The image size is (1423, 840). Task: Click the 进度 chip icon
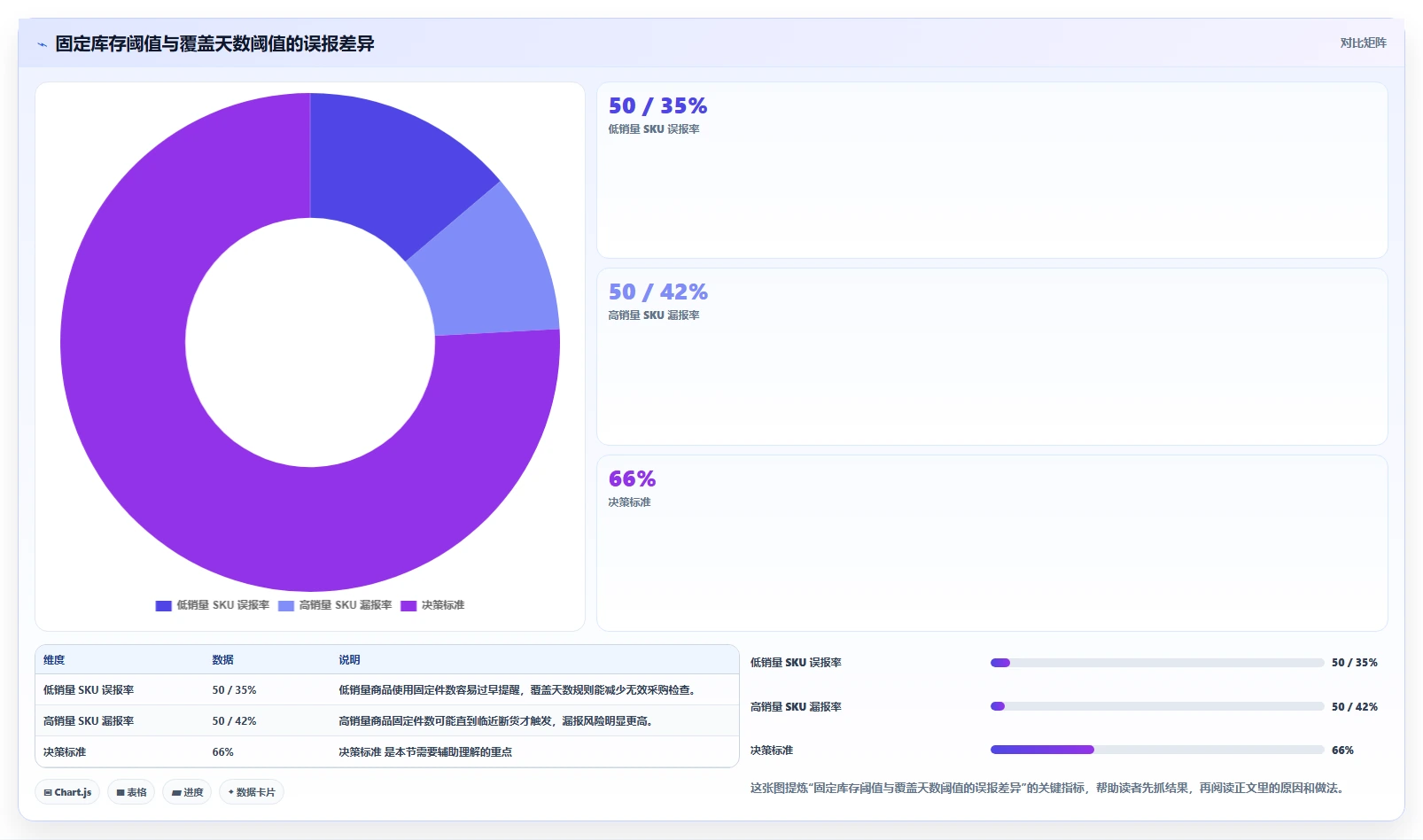176,793
